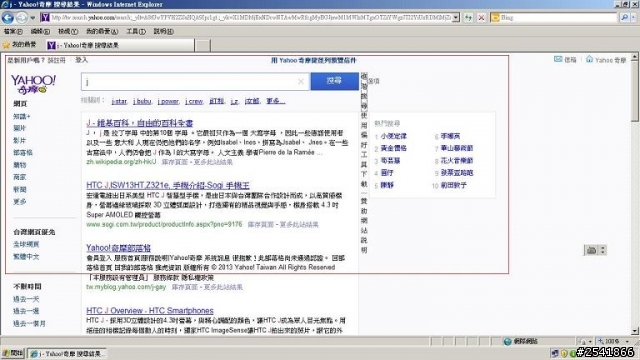
Task: Click related search j power link
Action: click(x=168, y=101)
